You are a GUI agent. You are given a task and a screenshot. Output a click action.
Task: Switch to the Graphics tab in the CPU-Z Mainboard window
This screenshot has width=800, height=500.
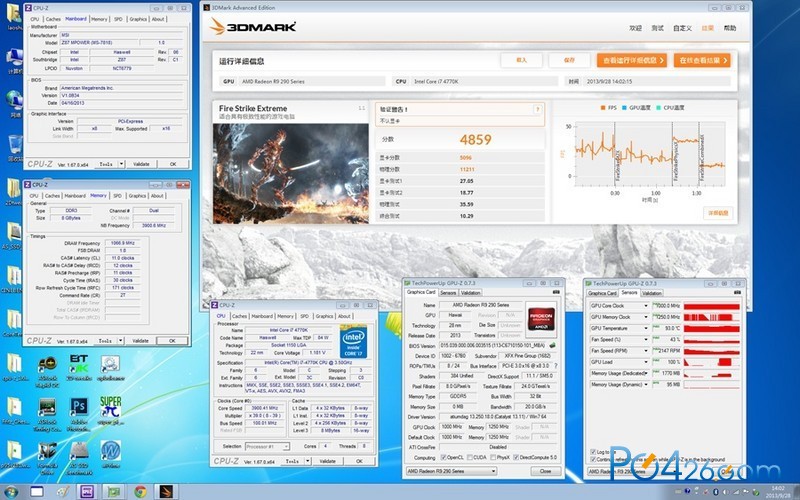(138, 19)
